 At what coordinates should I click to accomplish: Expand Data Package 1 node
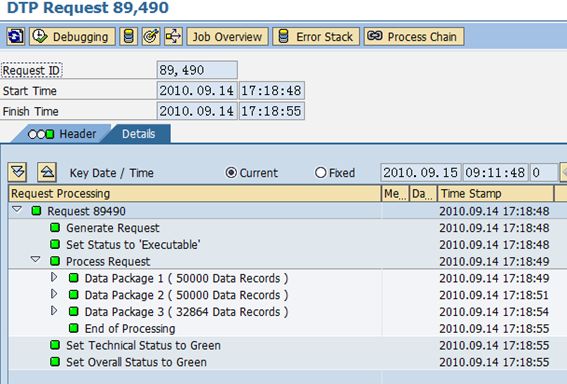(x=54, y=277)
